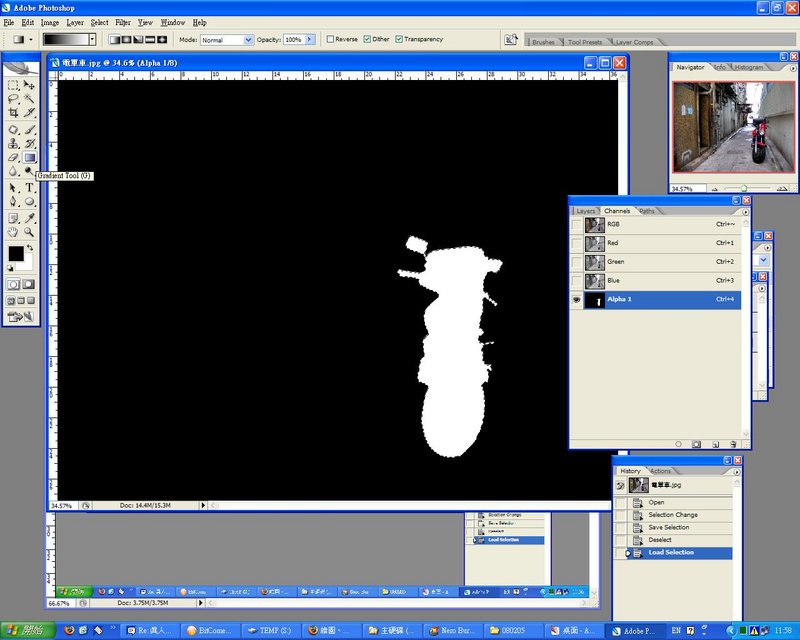Image resolution: width=800 pixels, height=640 pixels.
Task: Open the Channels palette options menu
Action: click(745, 212)
